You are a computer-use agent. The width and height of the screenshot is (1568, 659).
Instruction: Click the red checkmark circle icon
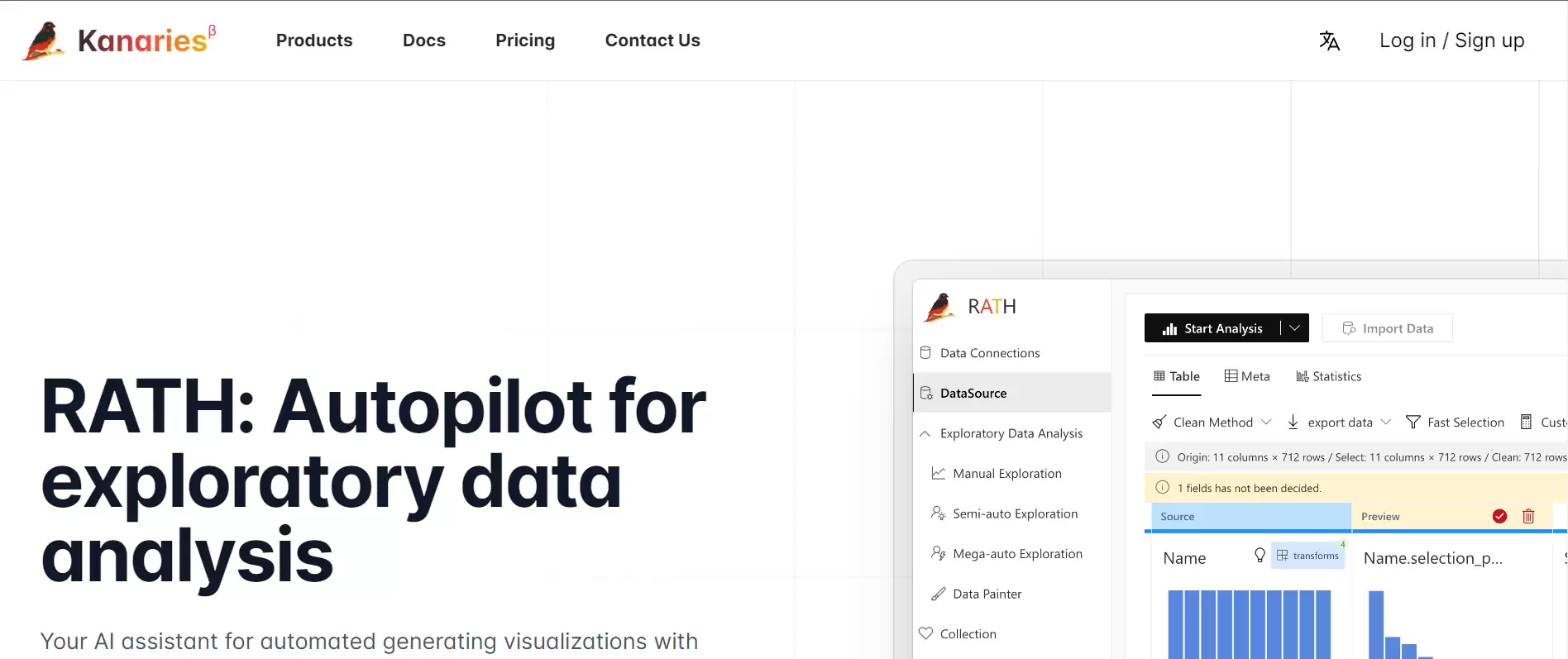point(1499,516)
